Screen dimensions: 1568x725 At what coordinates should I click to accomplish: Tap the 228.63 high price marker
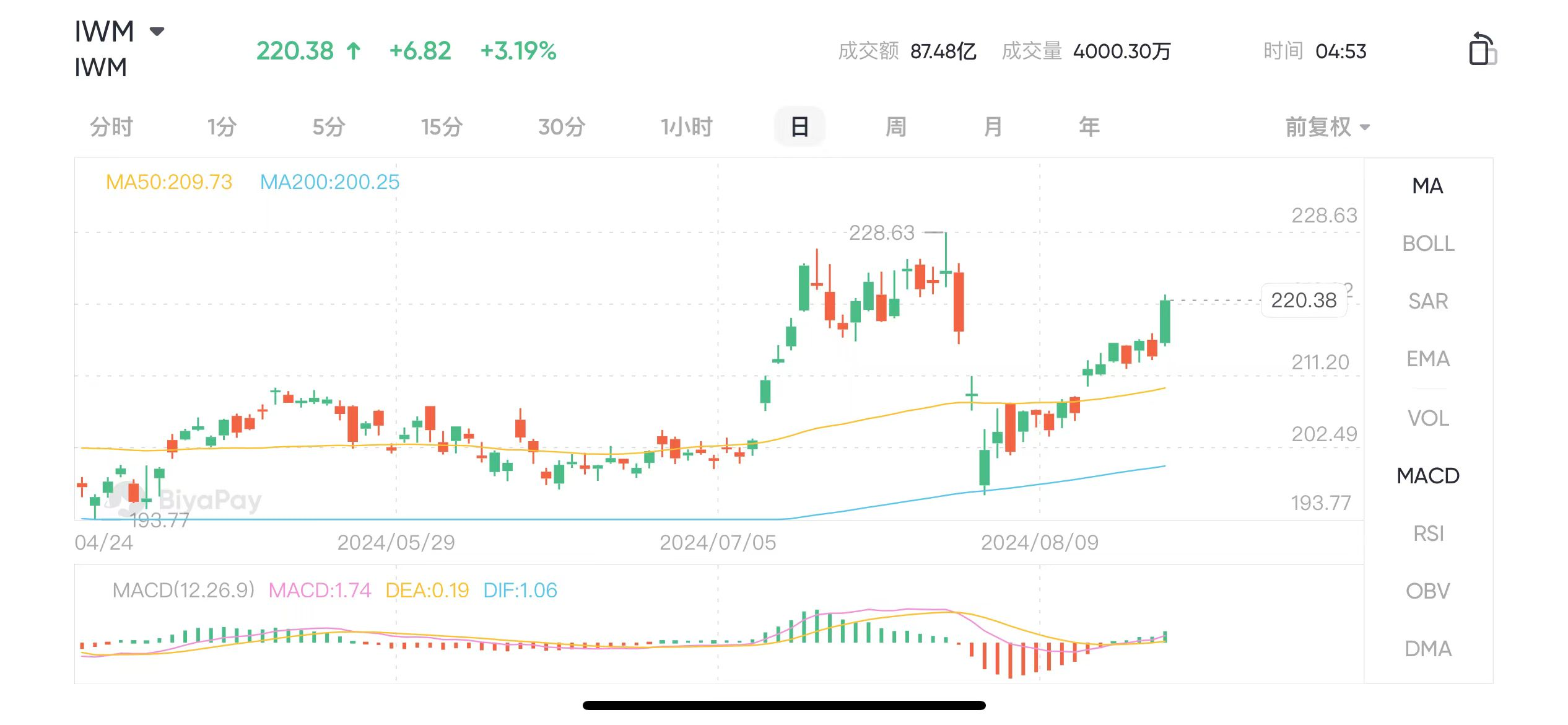(881, 233)
